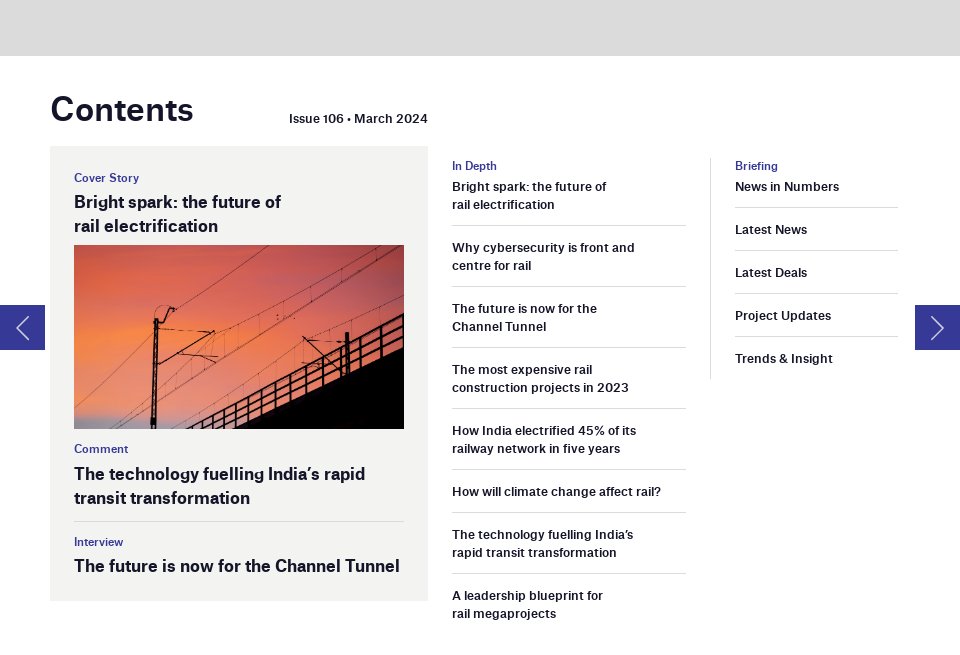Image resolution: width=960 pixels, height=655 pixels.
Task: Open "How India electrified 45% of its railway network"
Action: click(544, 440)
